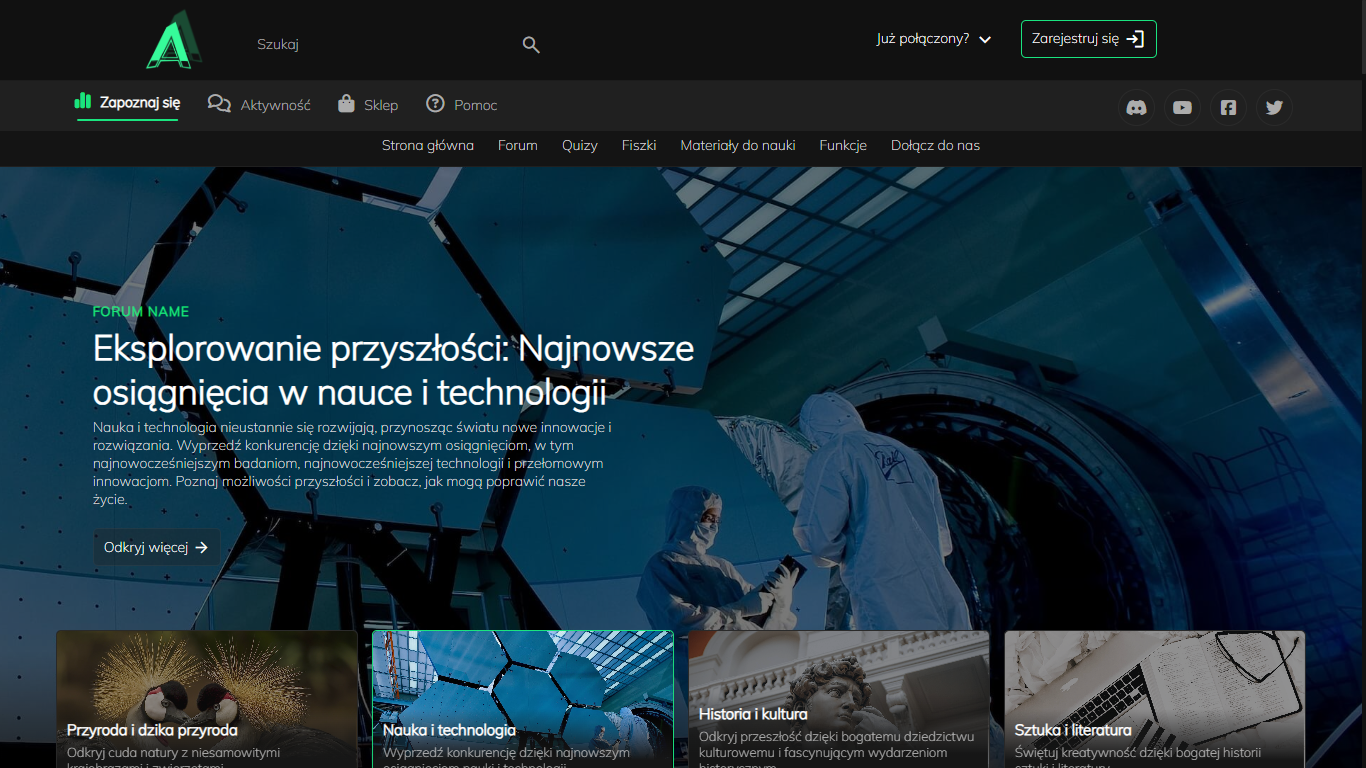Open the Discord social icon
Viewport: 1366px width, 768px height.
[1136, 108]
